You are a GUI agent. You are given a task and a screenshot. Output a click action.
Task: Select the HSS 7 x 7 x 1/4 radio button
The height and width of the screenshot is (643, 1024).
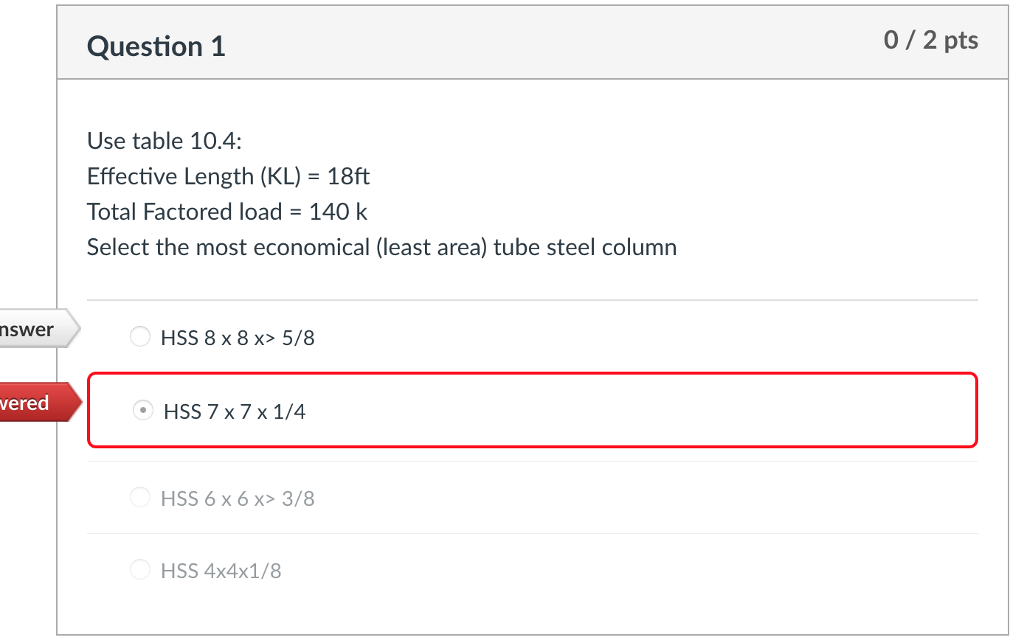point(141,410)
